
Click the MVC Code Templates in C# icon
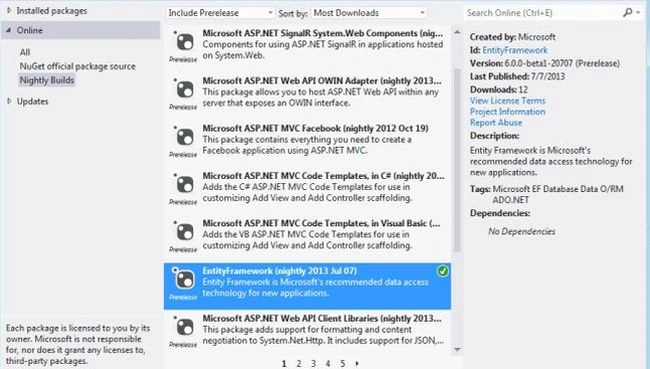184,184
